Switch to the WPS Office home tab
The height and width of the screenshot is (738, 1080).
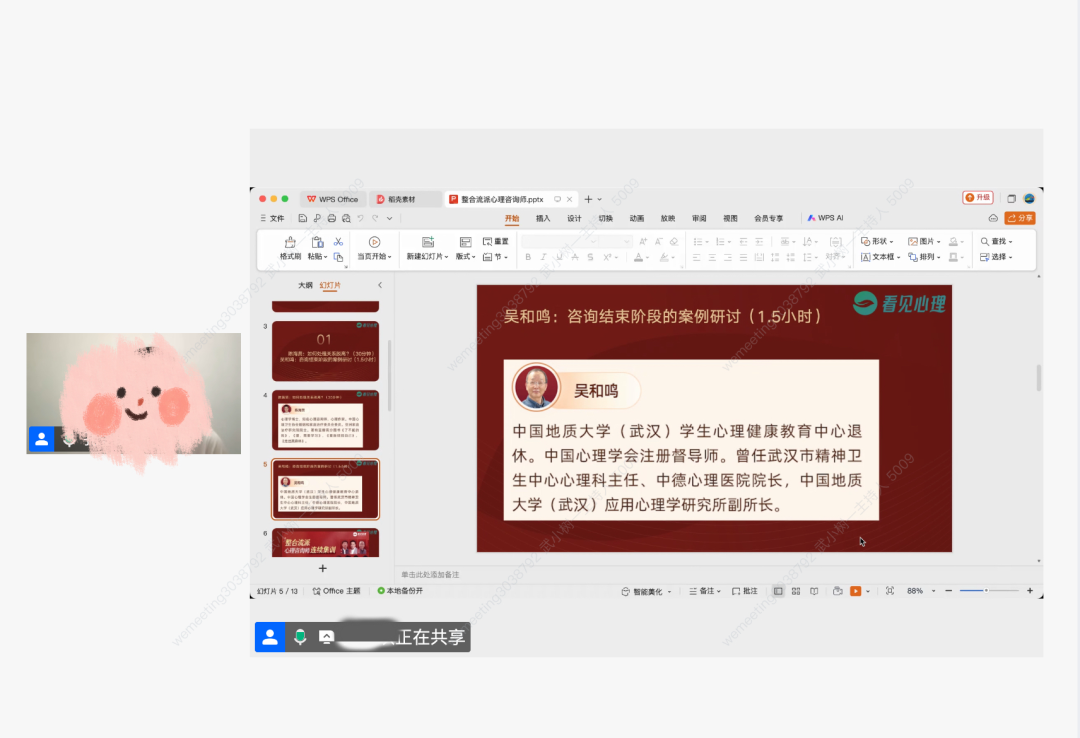[x=333, y=199]
